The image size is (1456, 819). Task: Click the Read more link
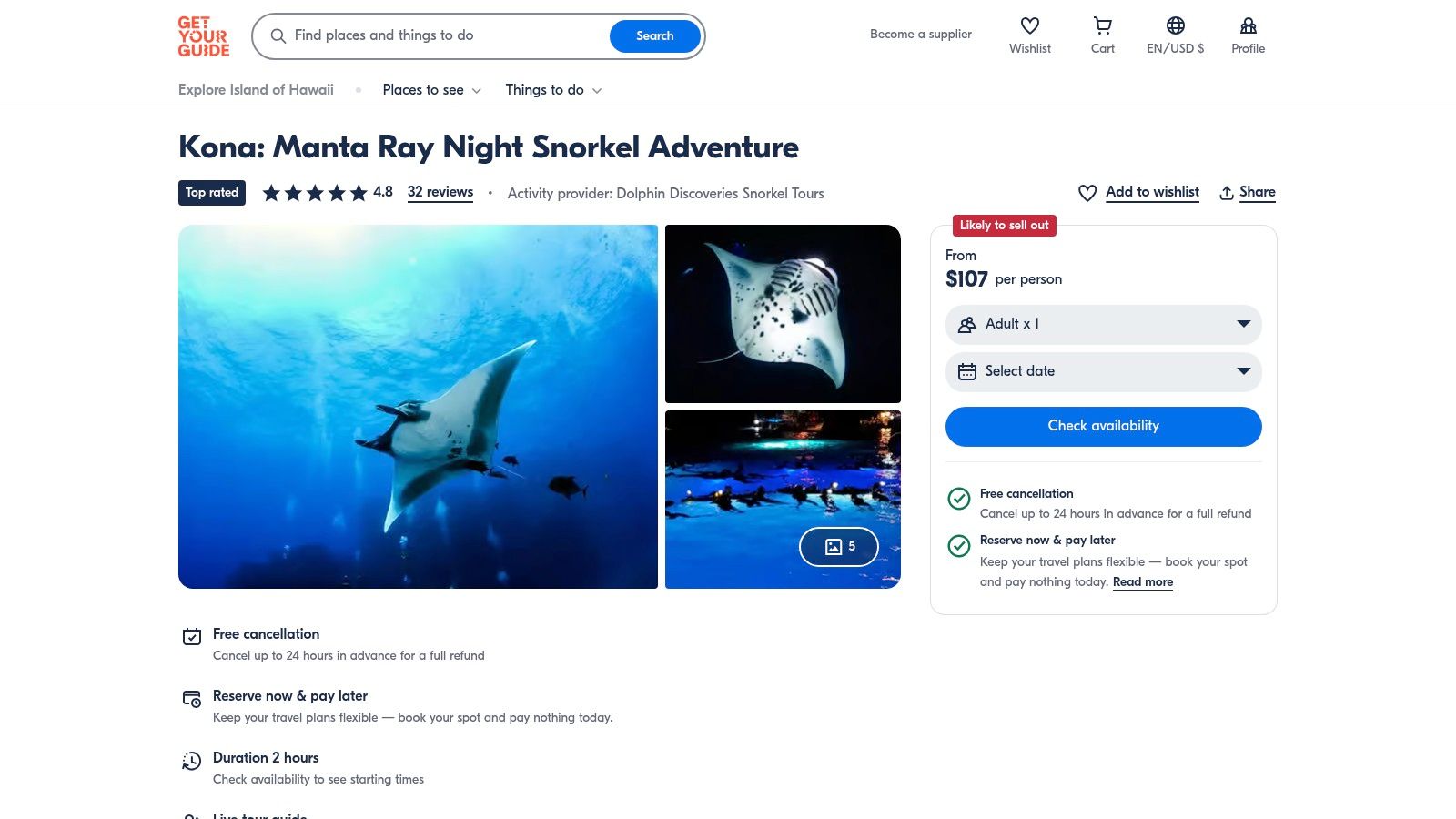click(1142, 582)
